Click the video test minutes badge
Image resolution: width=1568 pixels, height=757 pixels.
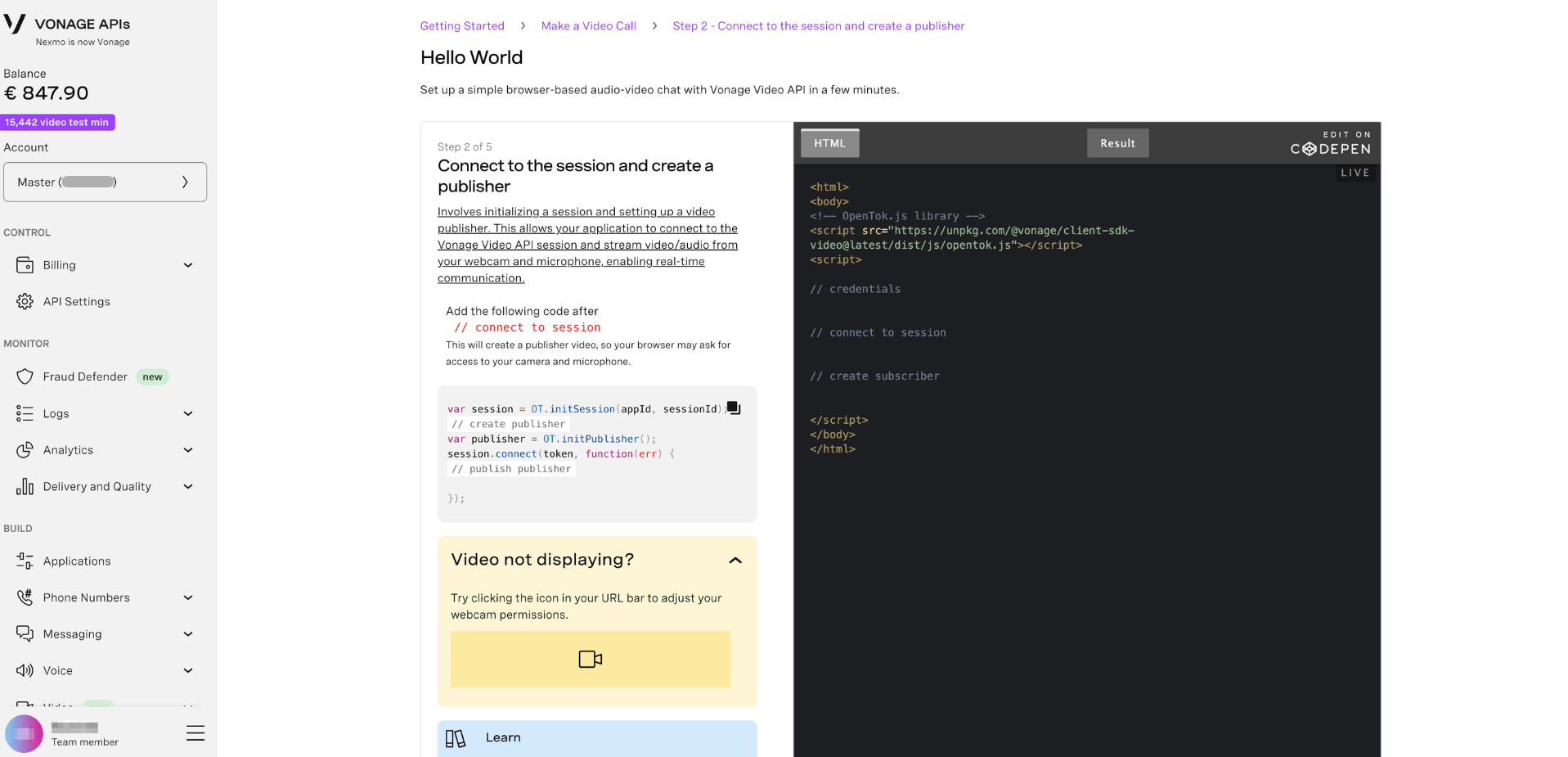(57, 122)
